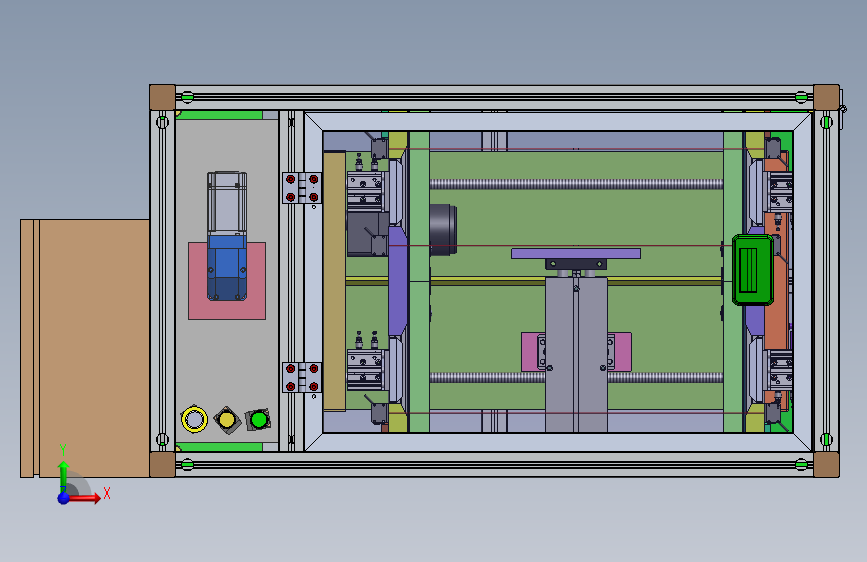Select the upper threaded ball screw rod

coord(576,184)
